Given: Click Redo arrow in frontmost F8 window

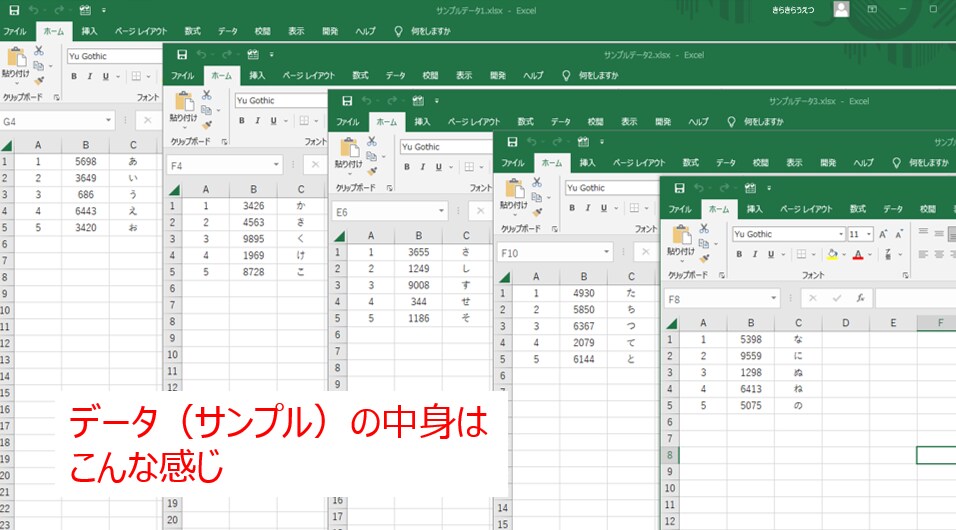Looking at the screenshot, I should [724, 188].
